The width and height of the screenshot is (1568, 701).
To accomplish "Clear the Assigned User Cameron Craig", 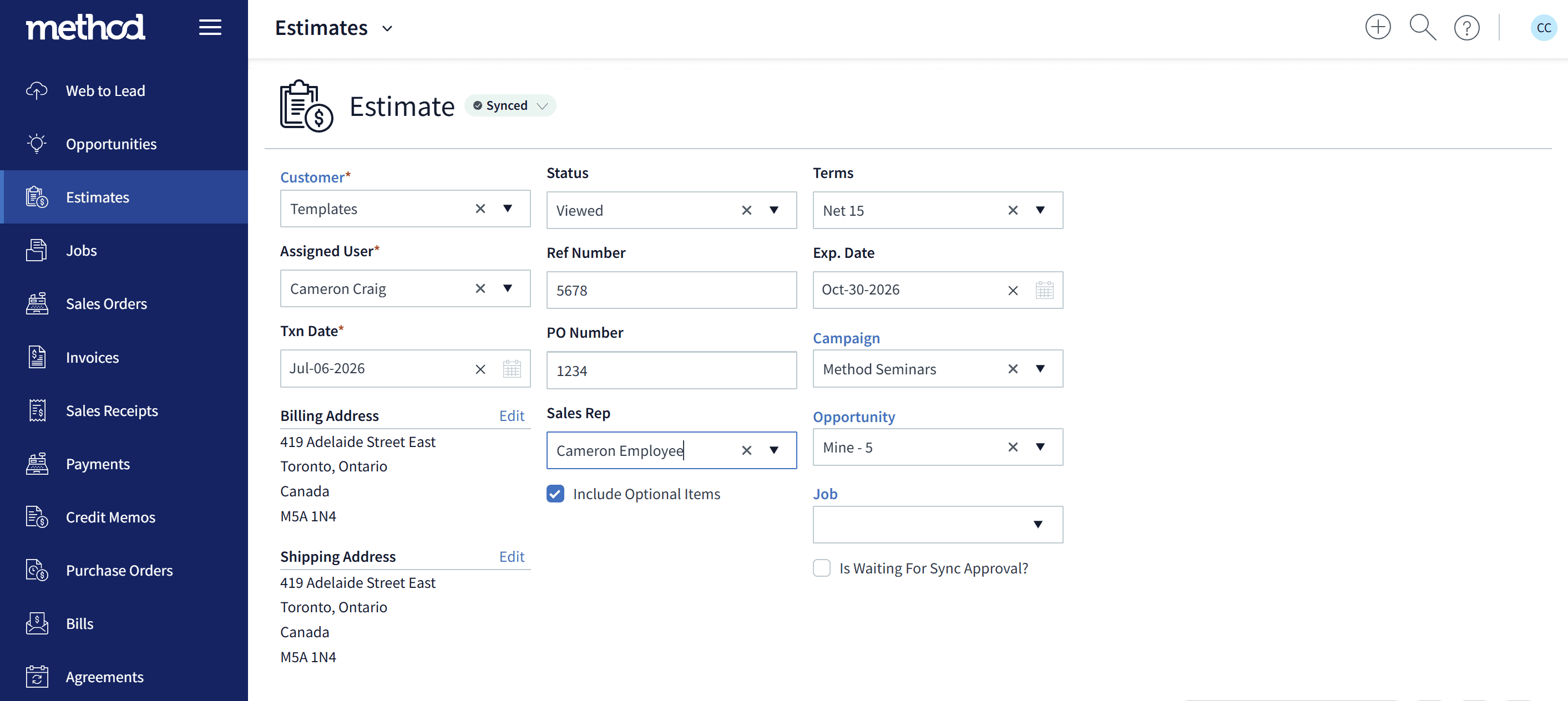I will click(x=480, y=288).
